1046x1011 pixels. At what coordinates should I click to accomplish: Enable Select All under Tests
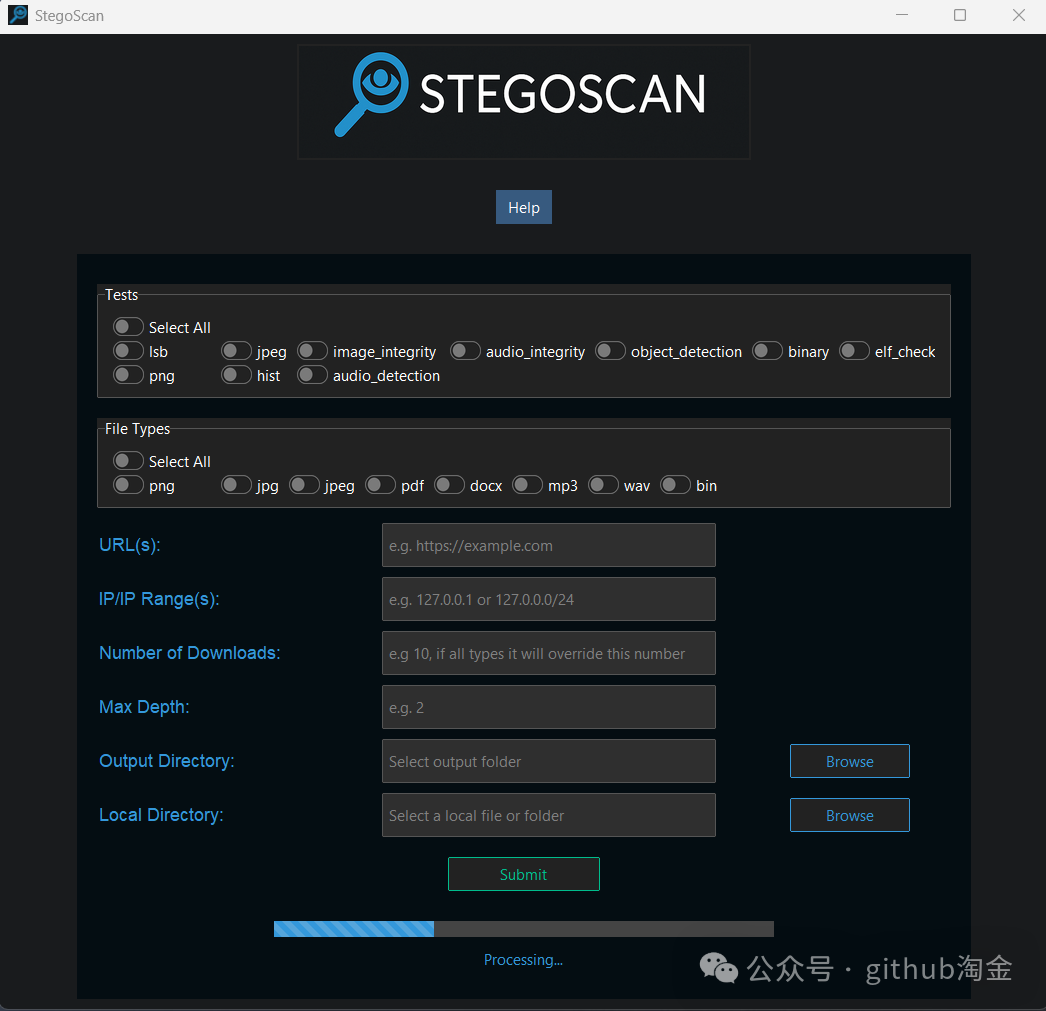click(x=128, y=326)
